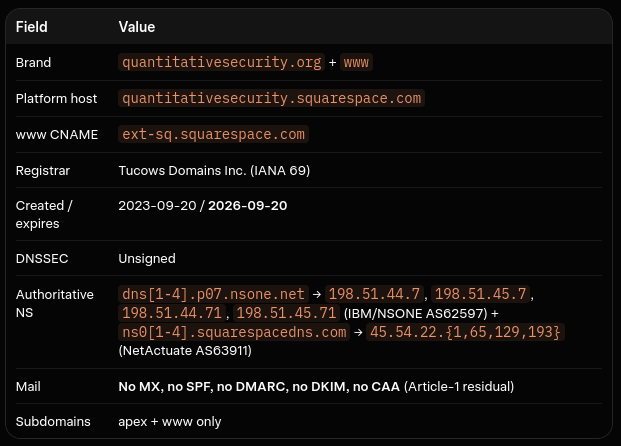Click the IP address 198.51.44.71
The width and height of the screenshot is (621, 446).
click(172, 313)
